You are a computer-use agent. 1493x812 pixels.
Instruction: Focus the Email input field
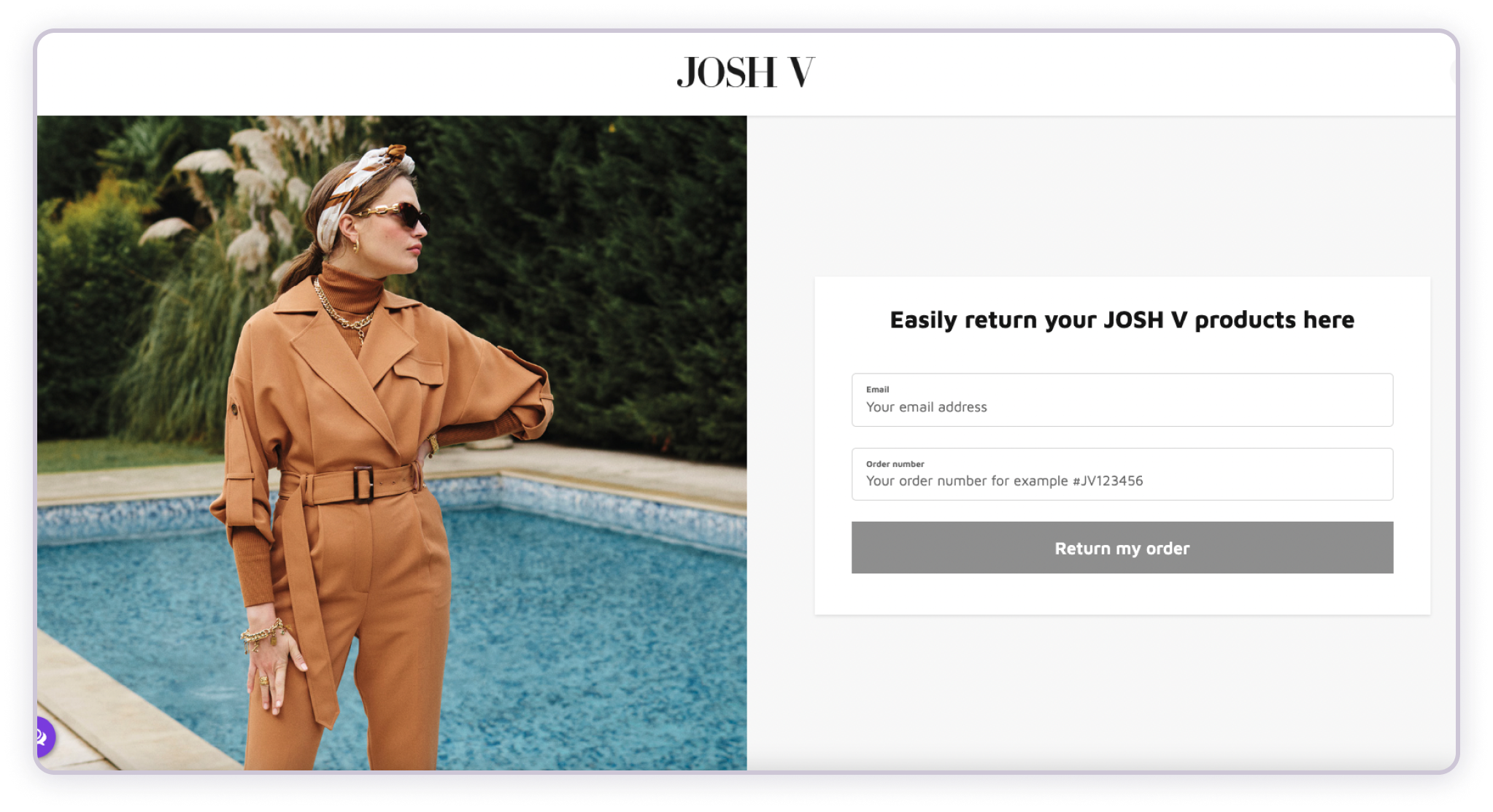click(1122, 400)
